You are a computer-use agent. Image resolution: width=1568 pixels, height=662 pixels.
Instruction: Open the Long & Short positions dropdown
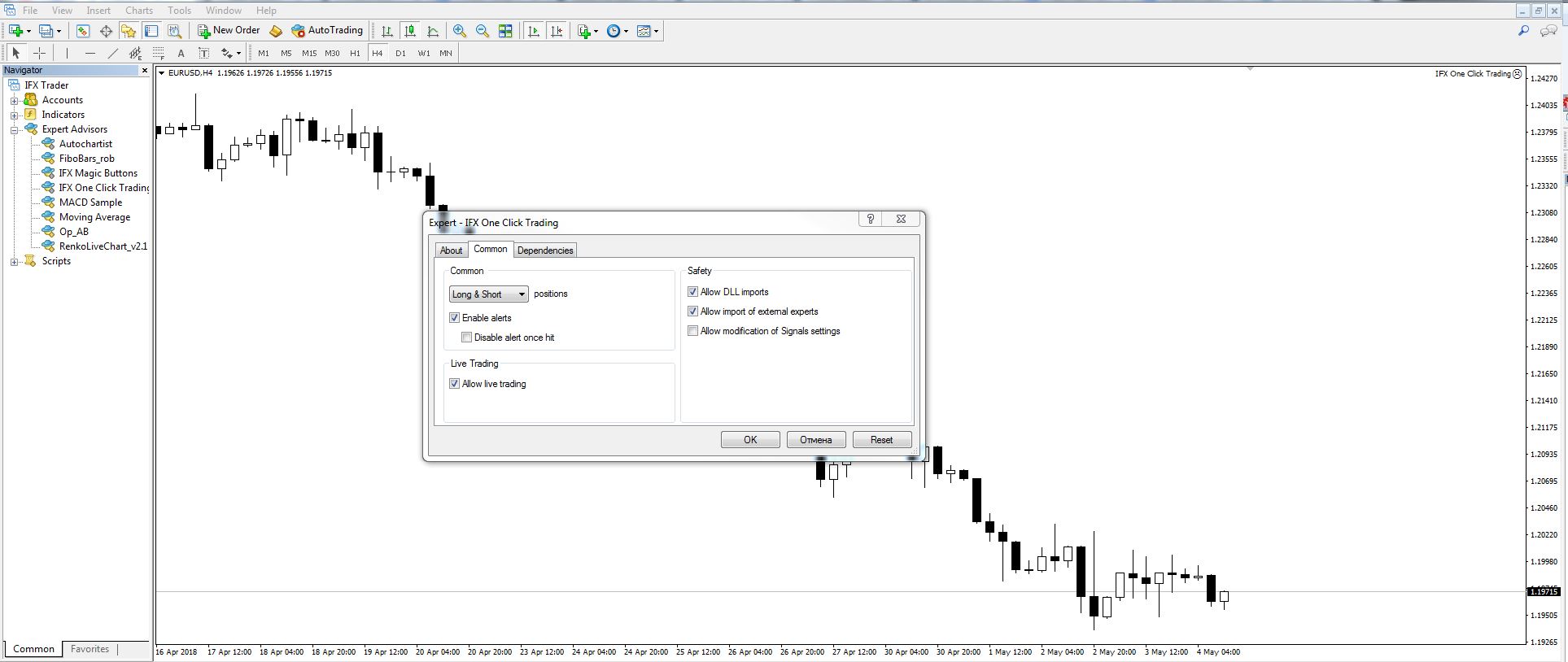(x=489, y=294)
